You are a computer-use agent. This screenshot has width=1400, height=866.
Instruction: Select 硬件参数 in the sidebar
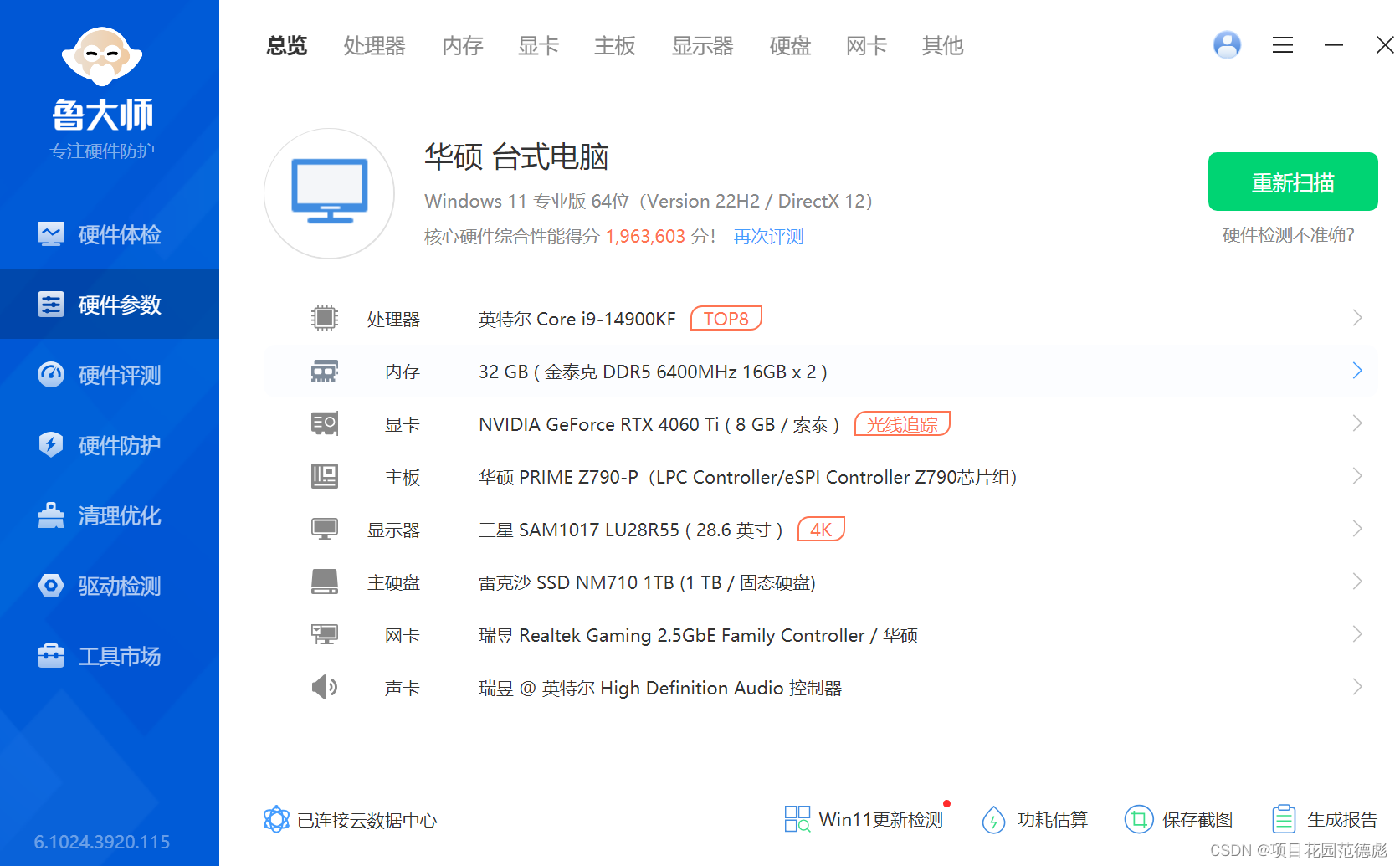pos(110,305)
